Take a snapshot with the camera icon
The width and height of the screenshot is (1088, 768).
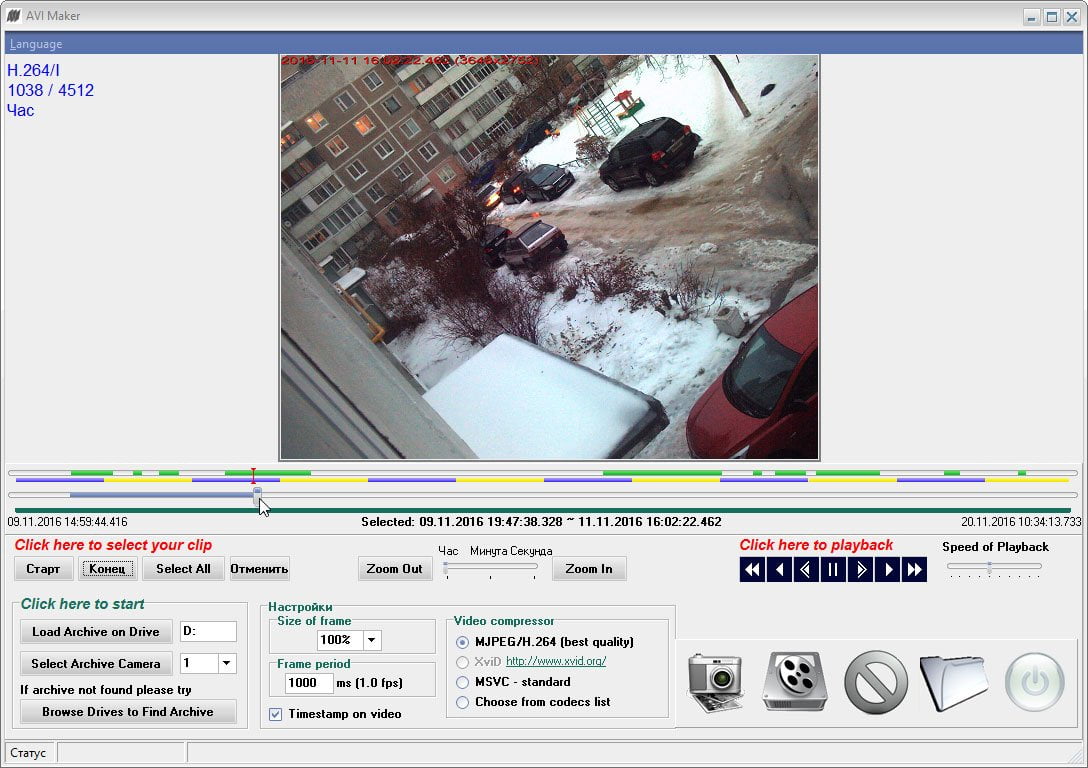click(715, 682)
